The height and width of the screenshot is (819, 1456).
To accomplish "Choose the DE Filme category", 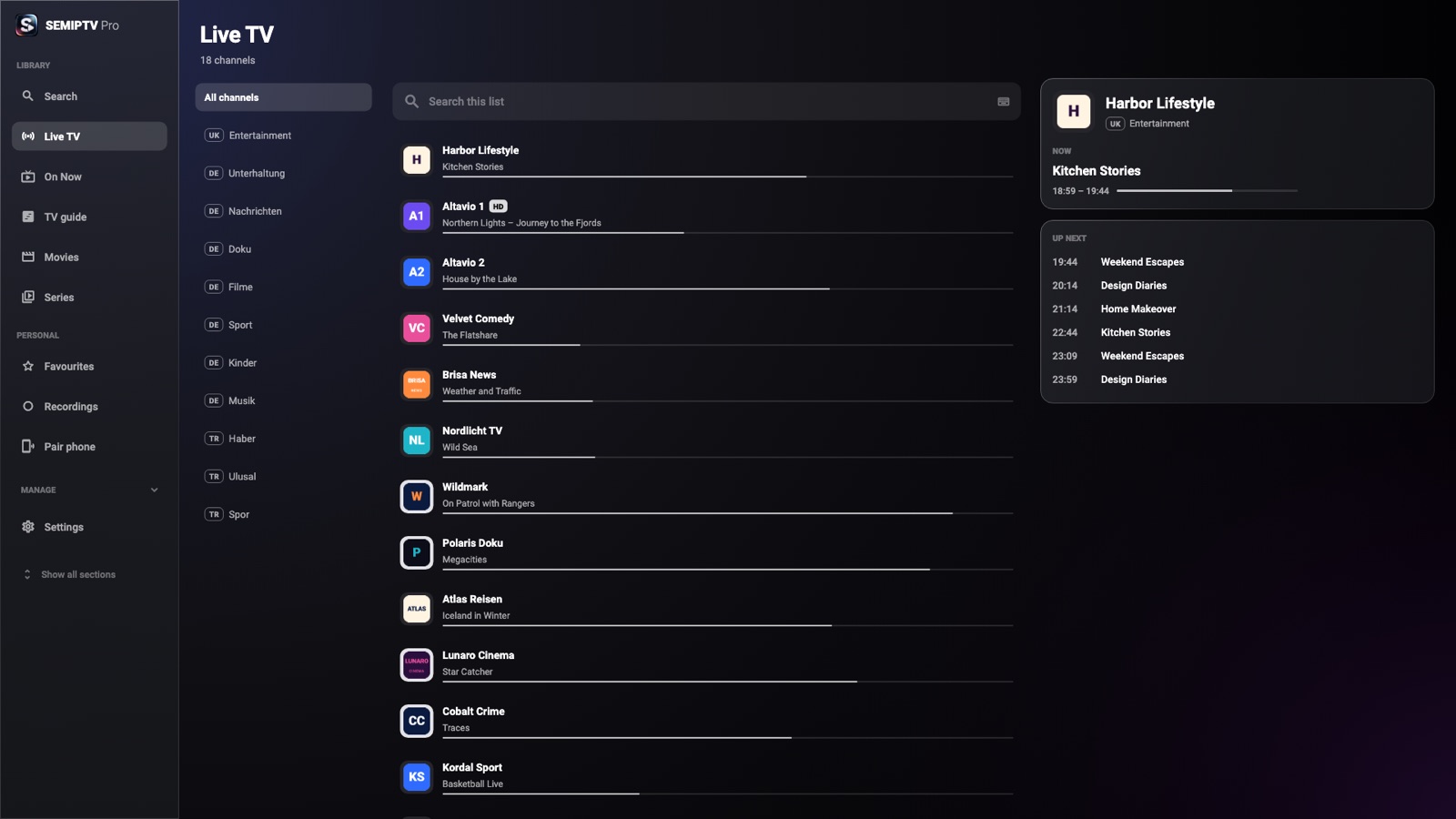I will pyautogui.click(x=283, y=287).
